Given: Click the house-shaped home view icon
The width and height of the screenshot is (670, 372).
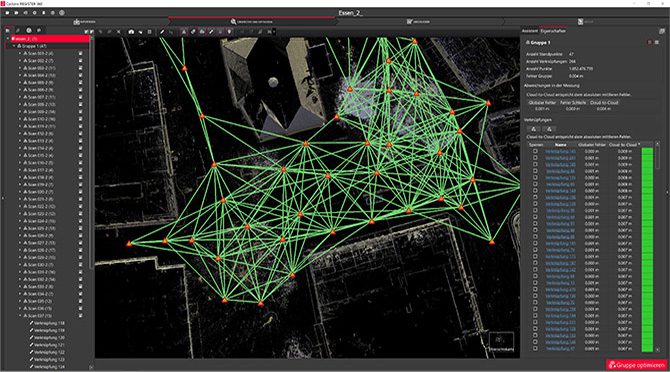Looking at the screenshot, I should (x=131, y=32).
